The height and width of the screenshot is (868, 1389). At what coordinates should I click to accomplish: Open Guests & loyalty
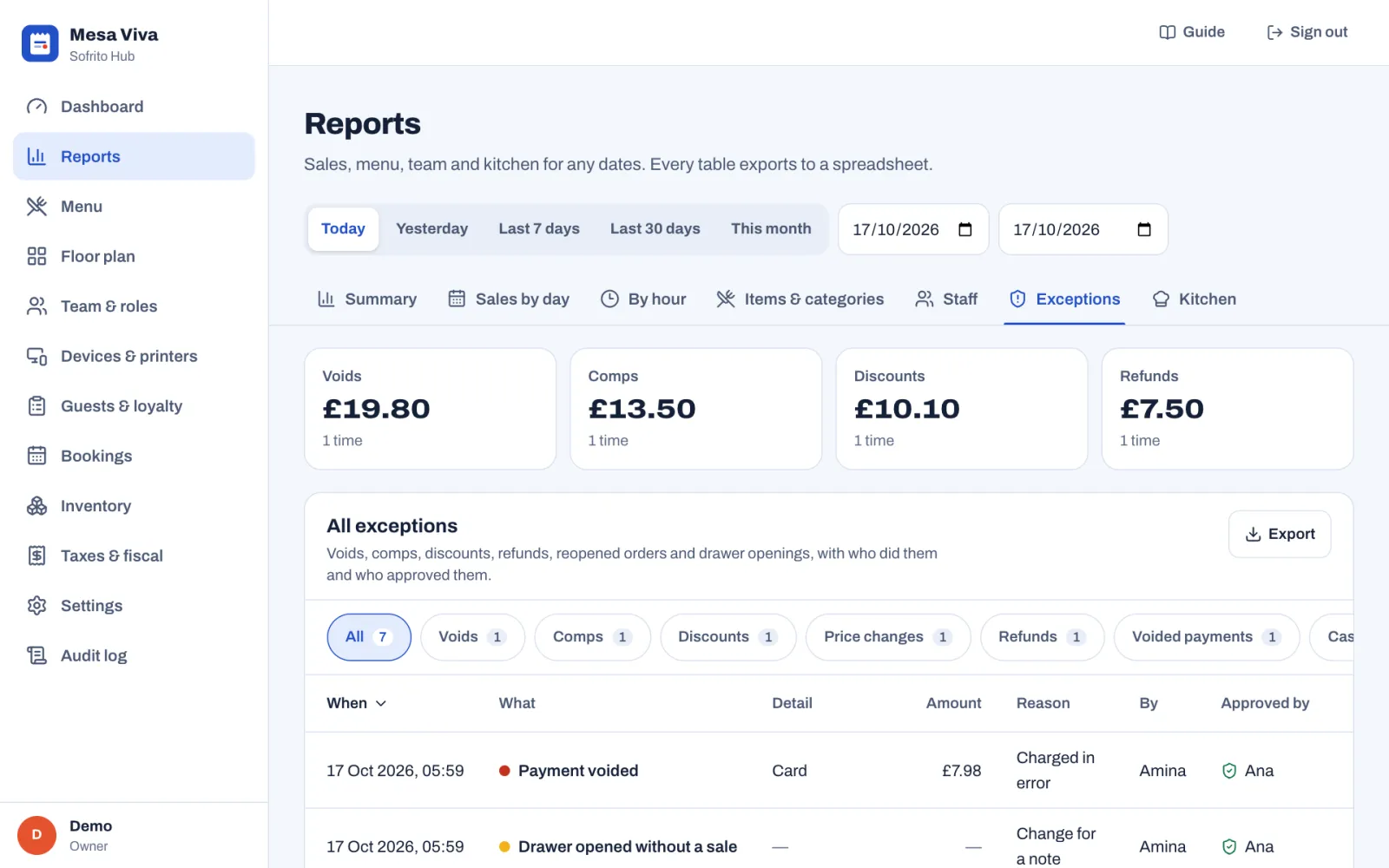pyautogui.click(x=134, y=406)
